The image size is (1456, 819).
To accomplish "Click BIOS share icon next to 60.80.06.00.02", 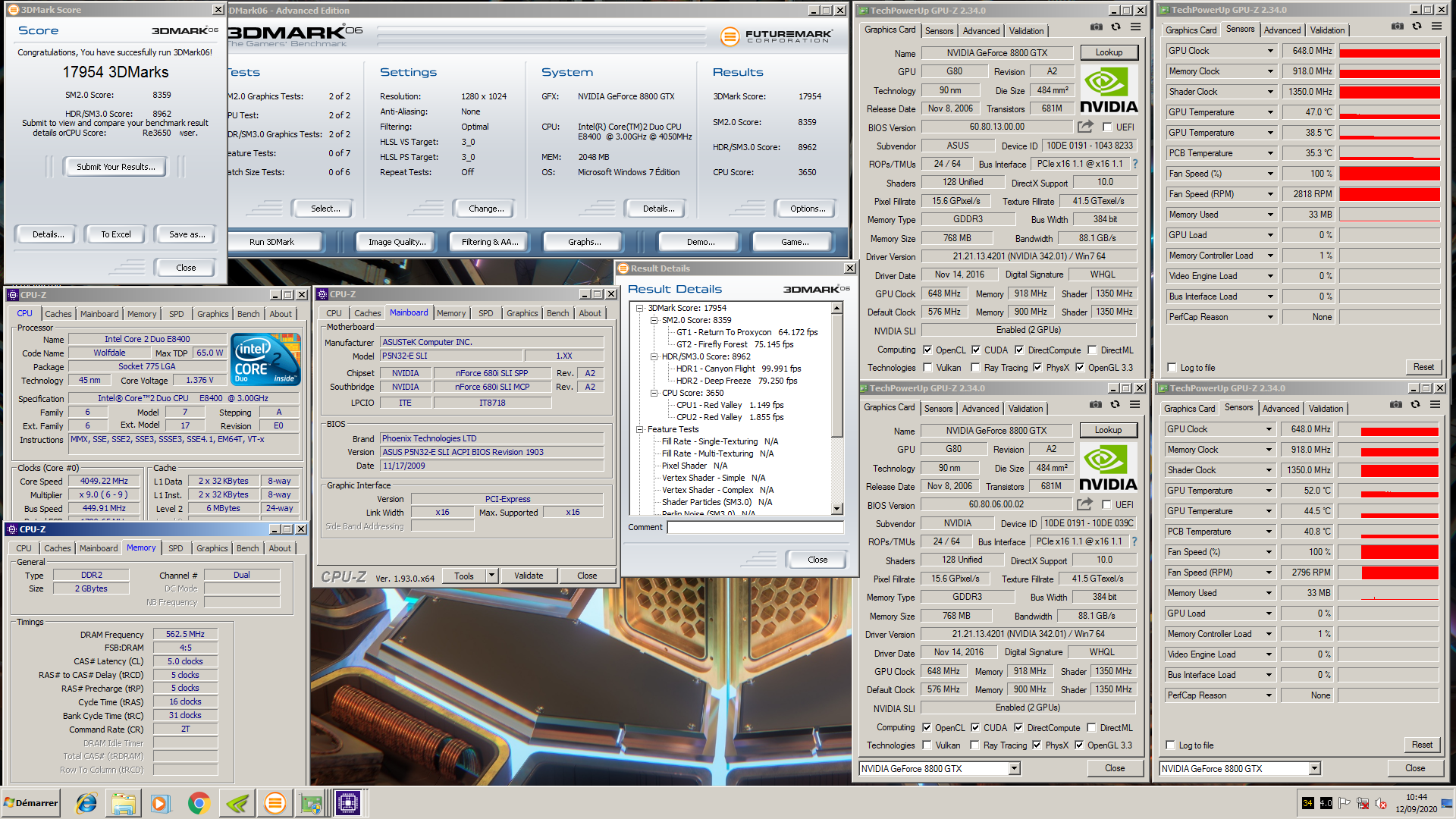I will [x=1084, y=504].
